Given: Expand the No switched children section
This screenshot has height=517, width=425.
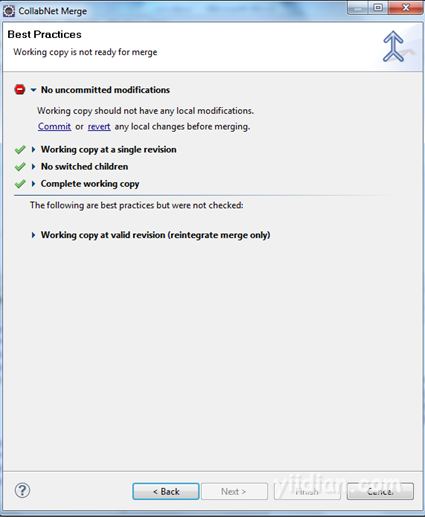Looking at the screenshot, I should tap(33, 167).
